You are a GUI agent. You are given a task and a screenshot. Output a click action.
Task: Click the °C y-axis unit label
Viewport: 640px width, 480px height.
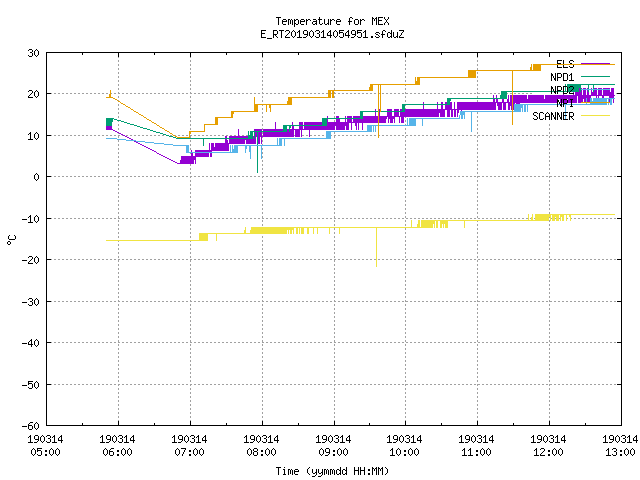(11, 240)
